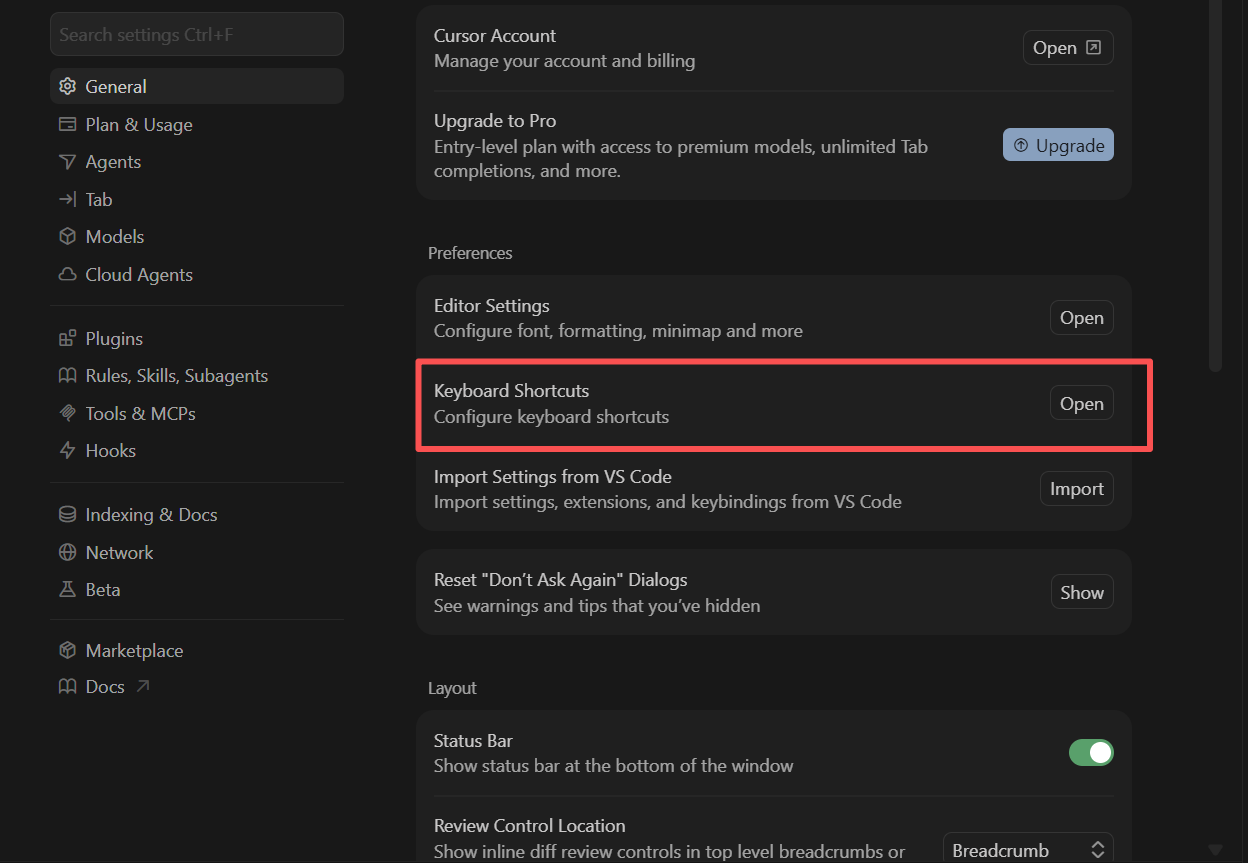Click the Agents funnel icon
The height and width of the screenshot is (863, 1248).
[67, 162]
